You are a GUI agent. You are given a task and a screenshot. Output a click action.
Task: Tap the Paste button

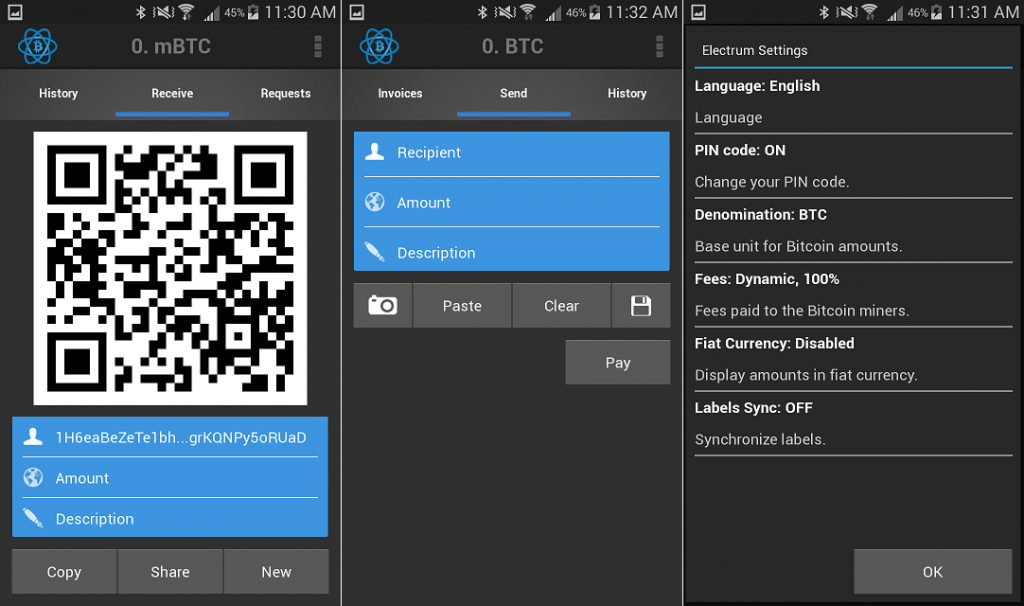click(x=462, y=306)
